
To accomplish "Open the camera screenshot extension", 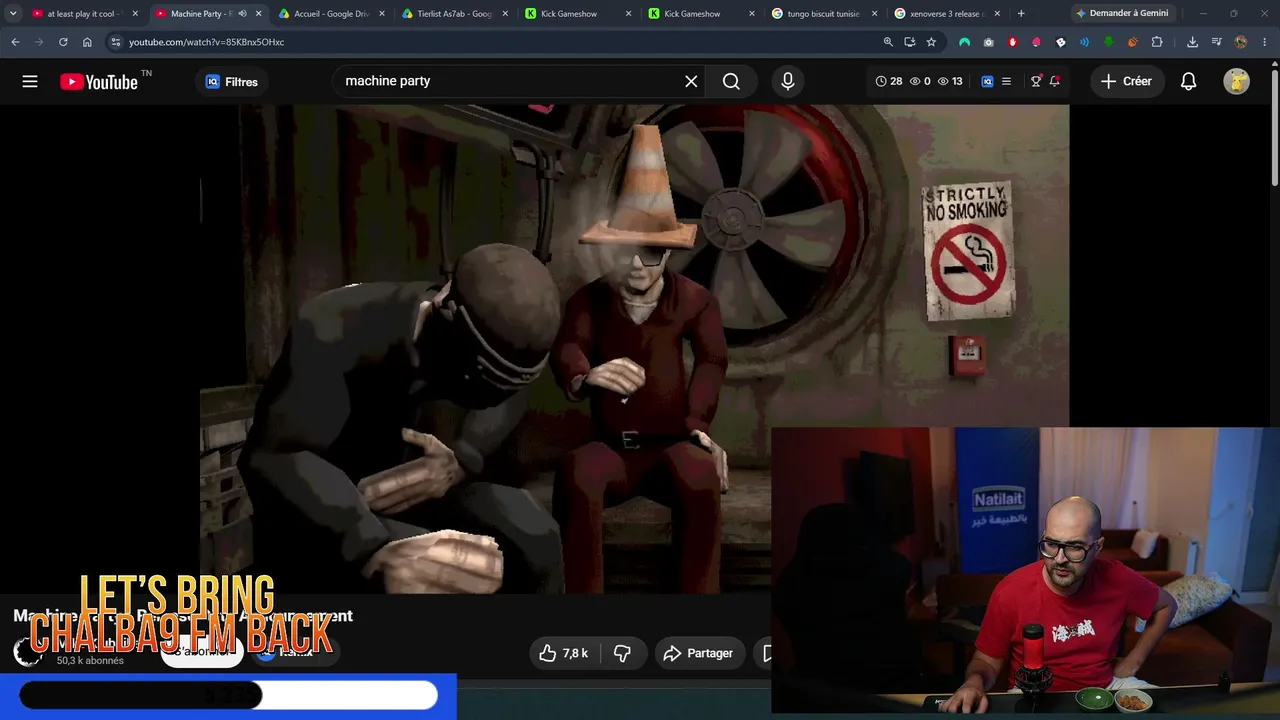I will click(988, 42).
